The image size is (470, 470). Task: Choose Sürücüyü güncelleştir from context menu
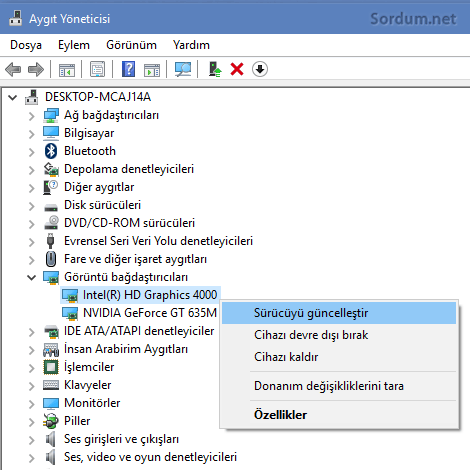339,313
